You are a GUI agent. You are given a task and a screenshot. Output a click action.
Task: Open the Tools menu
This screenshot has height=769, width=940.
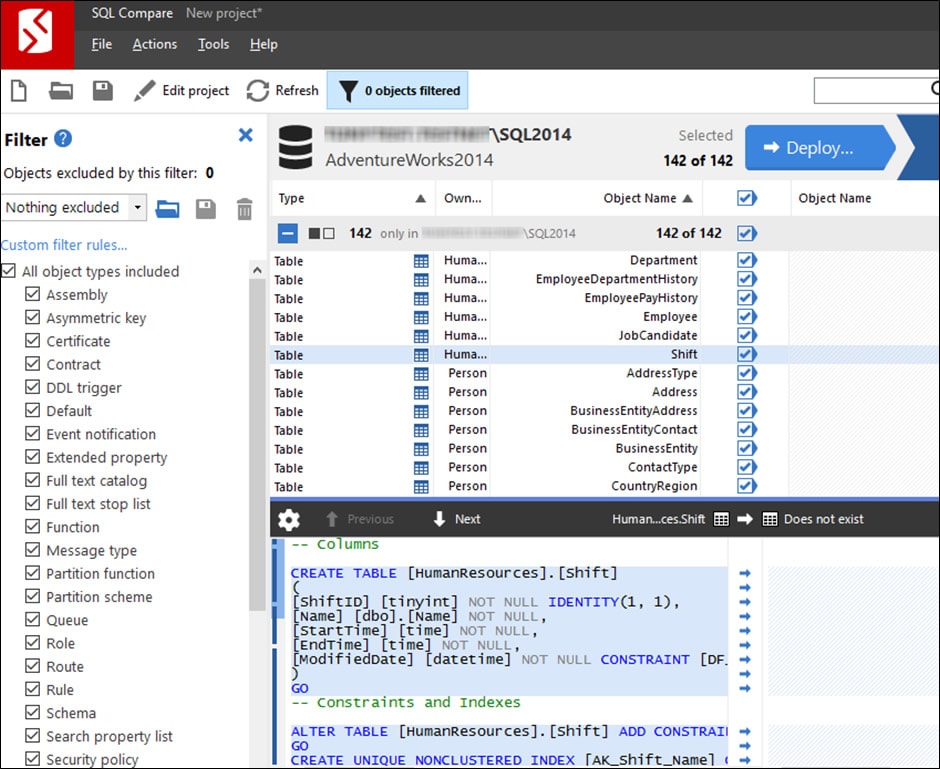click(x=213, y=44)
